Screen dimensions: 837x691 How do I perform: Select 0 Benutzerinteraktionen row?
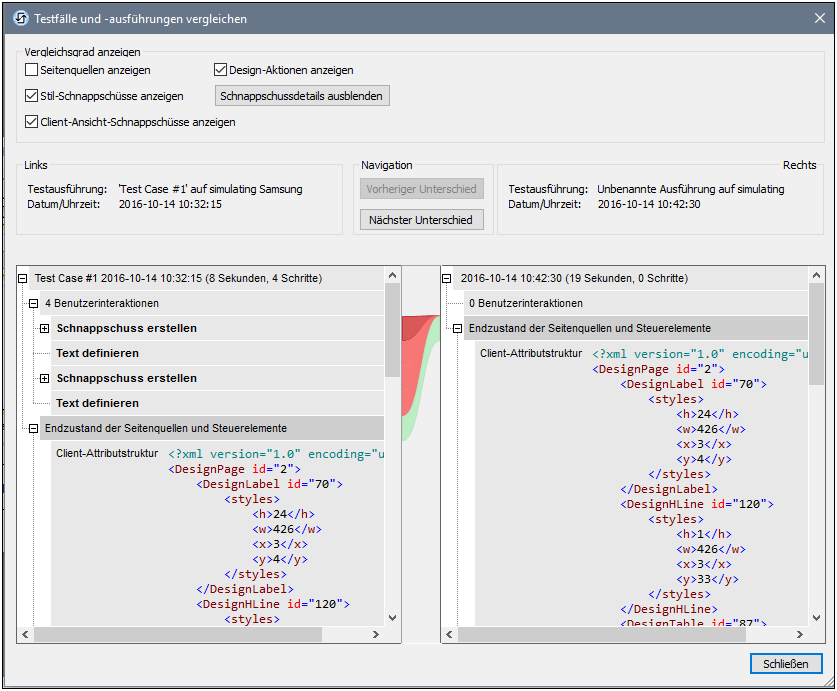tap(525, 303)
